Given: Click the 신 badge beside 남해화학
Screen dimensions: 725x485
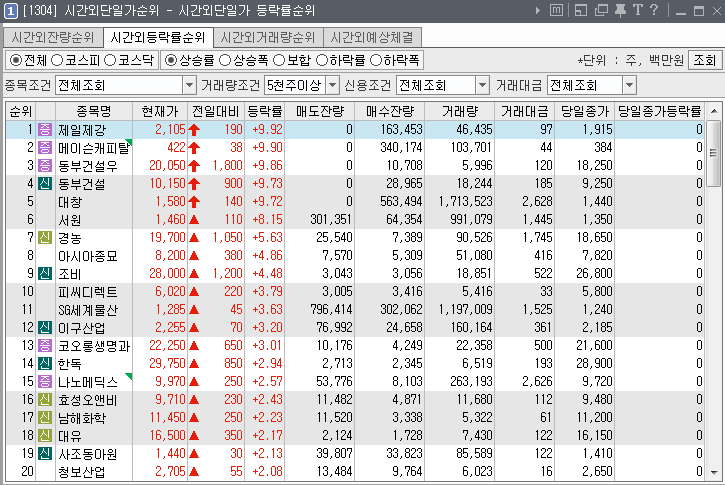Looking at the screenshot, I should click(x=44, y=418).
